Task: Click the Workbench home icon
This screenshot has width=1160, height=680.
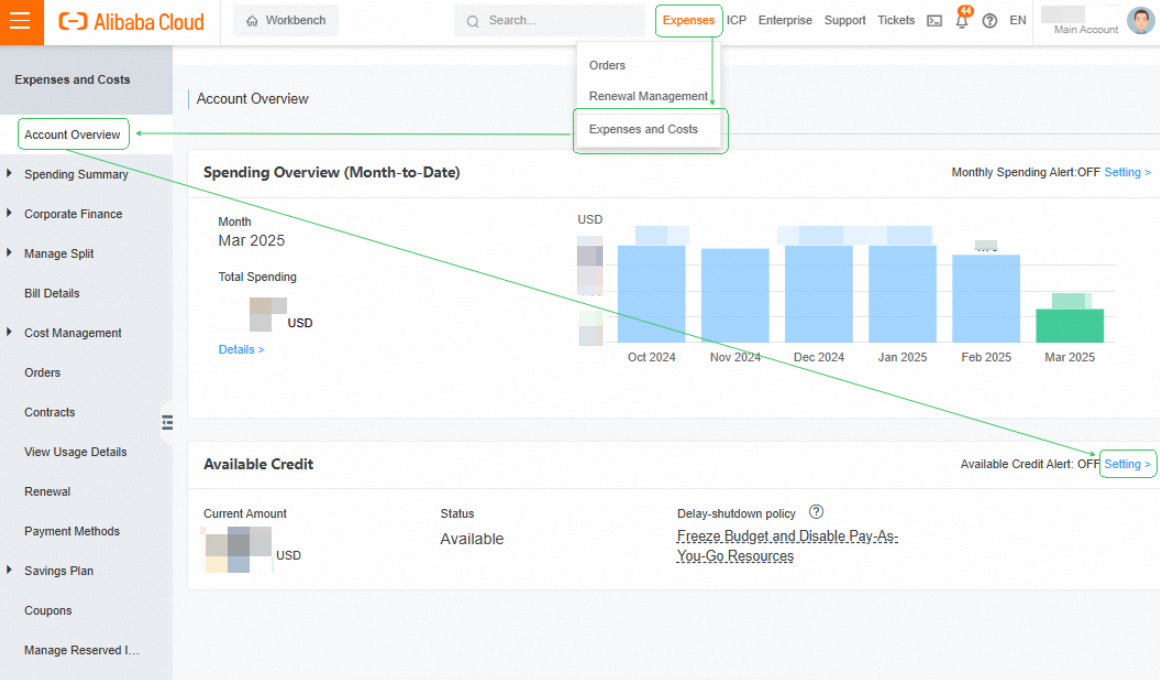Action: tap(252, 21)
